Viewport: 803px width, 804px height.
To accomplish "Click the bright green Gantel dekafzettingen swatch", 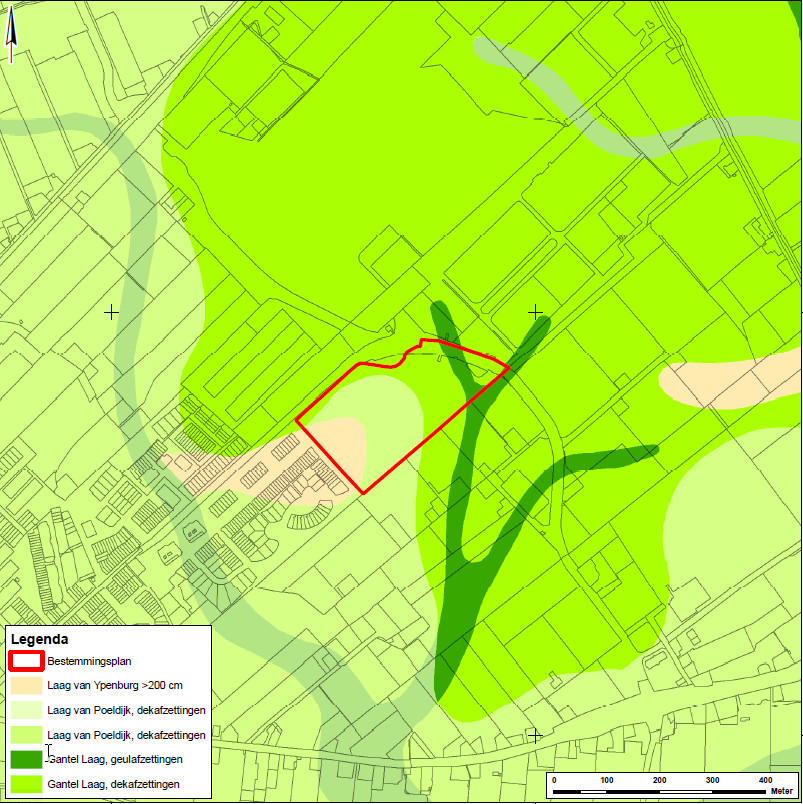I will [x=26, y=784].
